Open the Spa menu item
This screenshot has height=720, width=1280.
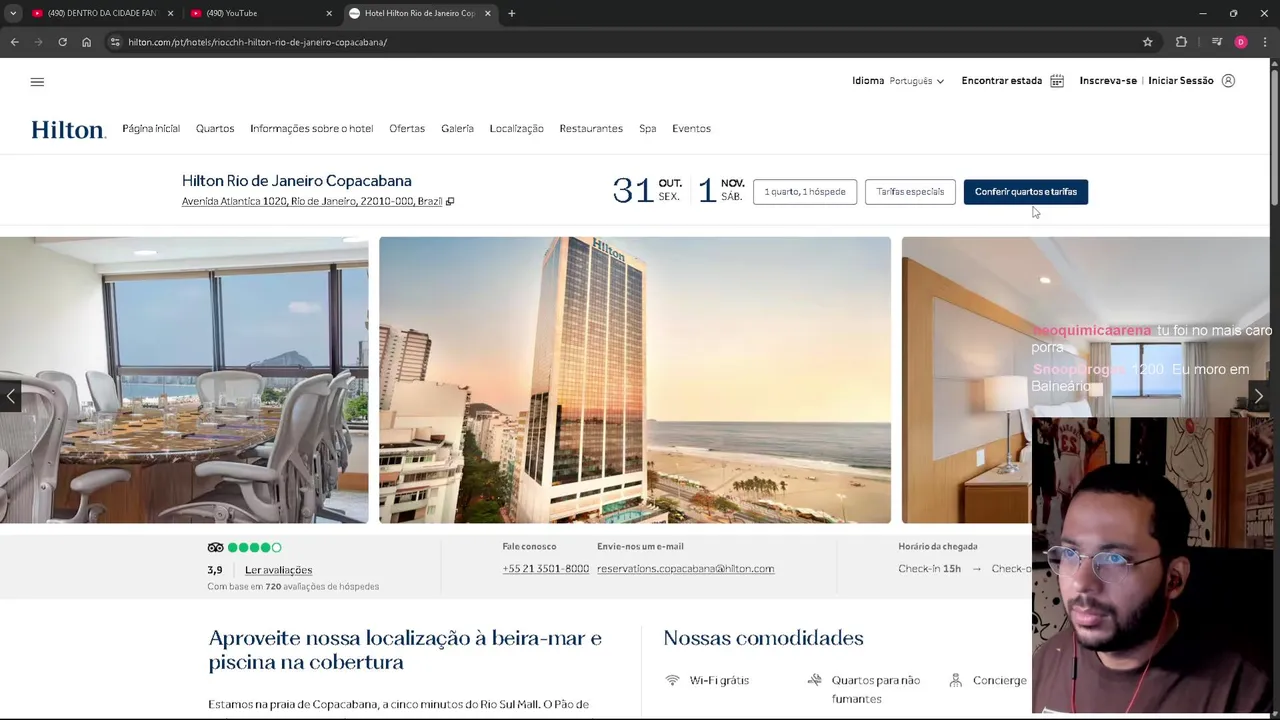[648, 129]
